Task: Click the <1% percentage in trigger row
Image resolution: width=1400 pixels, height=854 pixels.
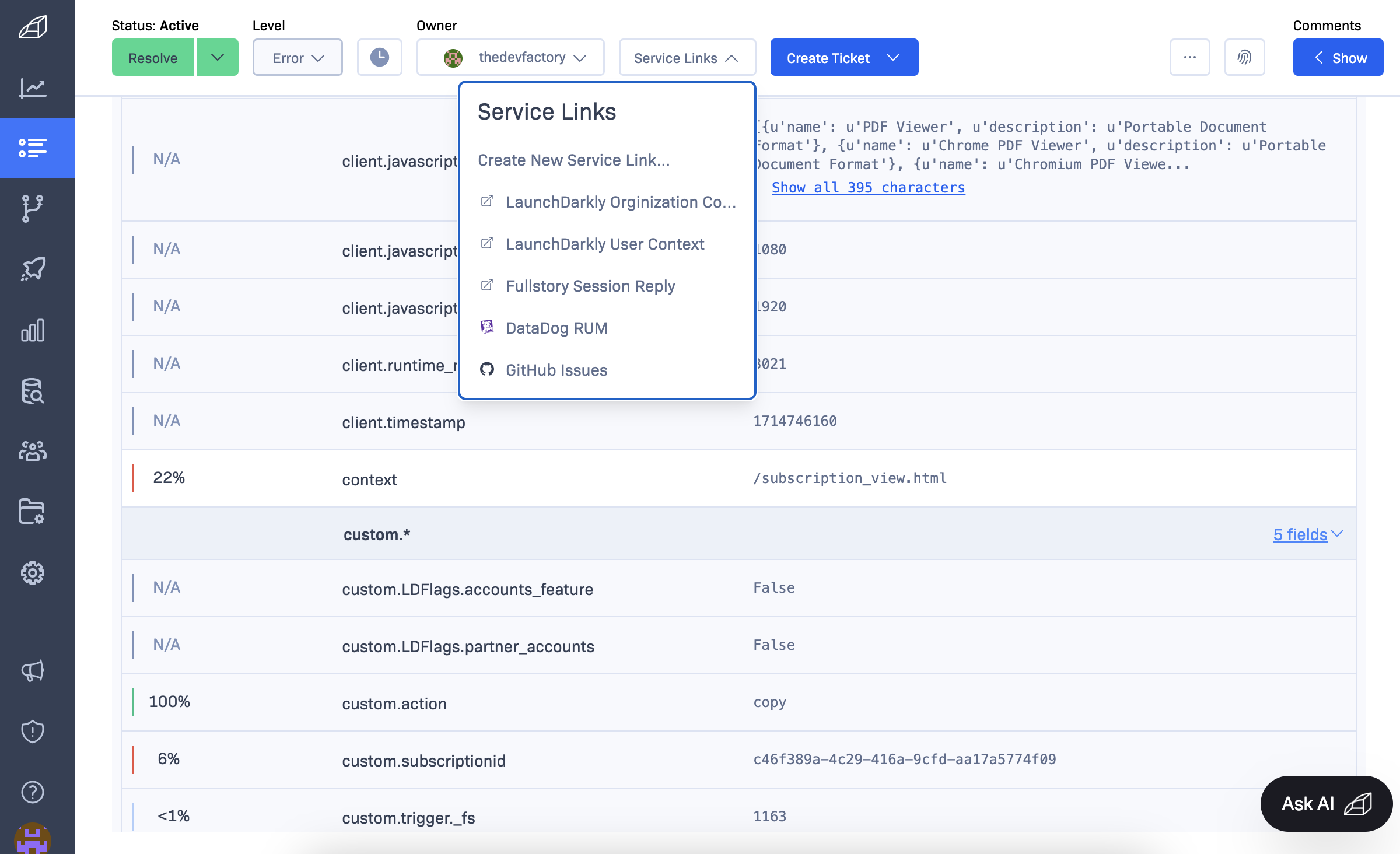Action: coord(173,815)
